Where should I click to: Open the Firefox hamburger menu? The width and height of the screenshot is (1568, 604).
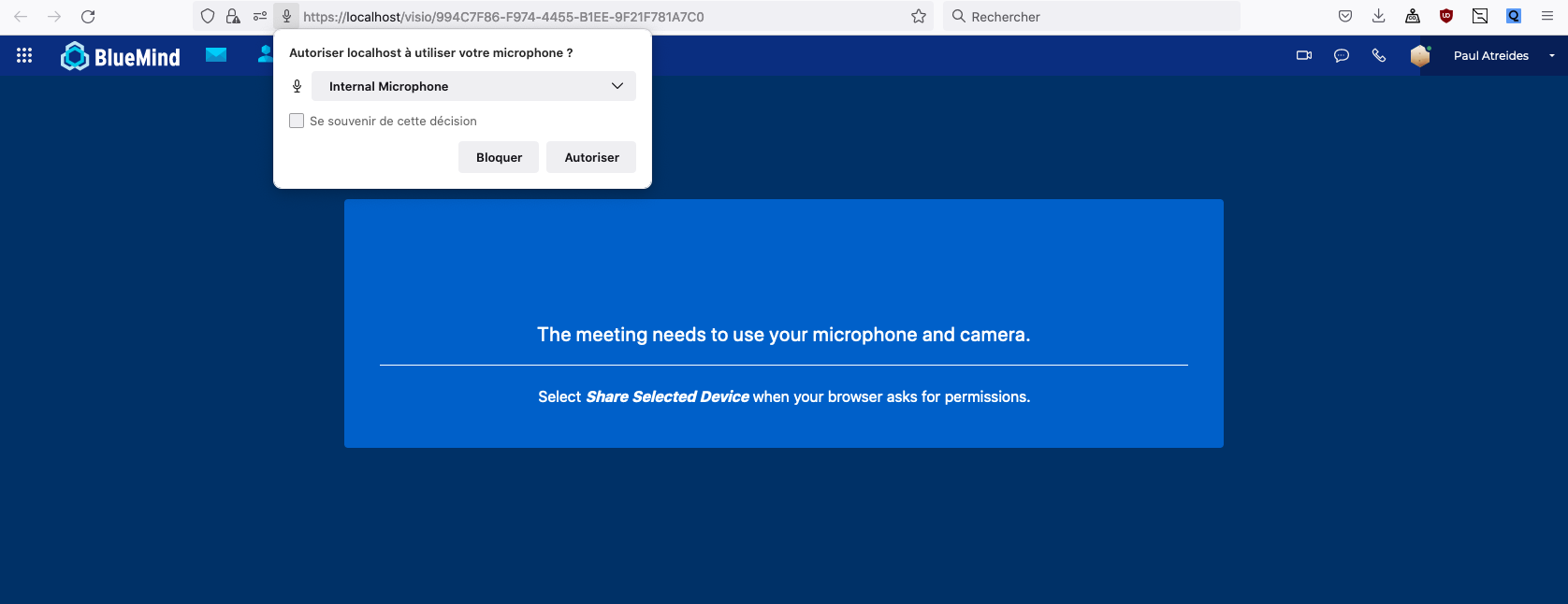tap(1546, 16)
